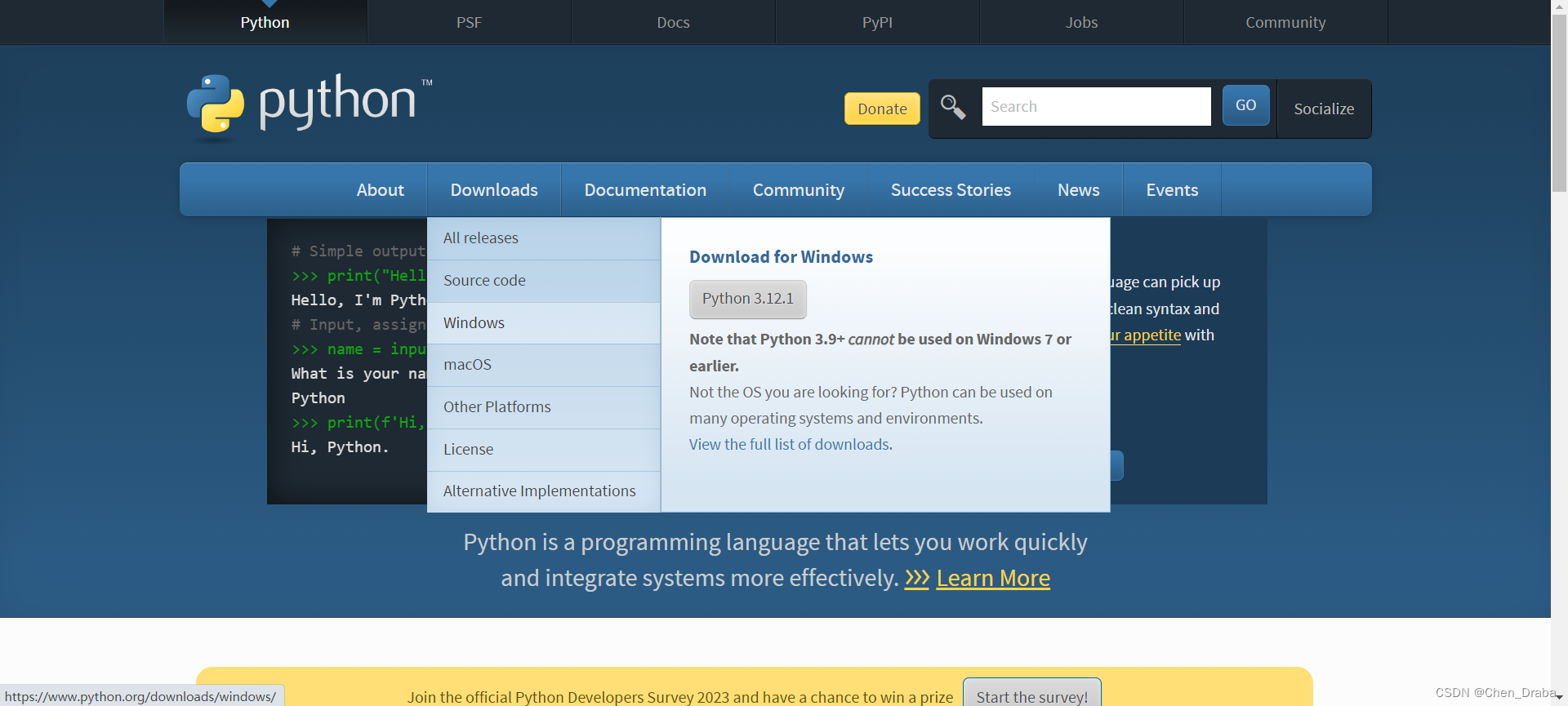Select macOS in Downloads submenu
1568x706 pixels.
[x=544, y=365]
